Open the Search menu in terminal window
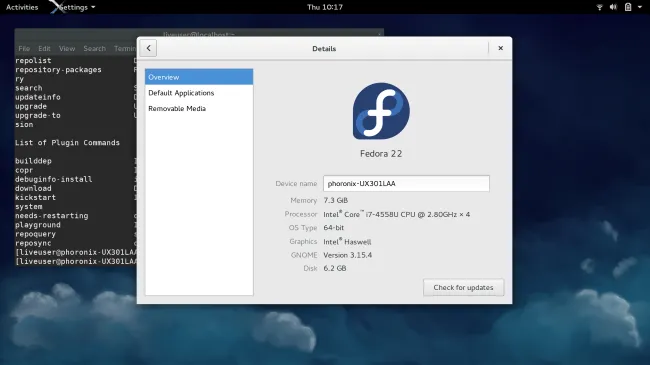The image size is (650, 365). [x=95, y=49]
